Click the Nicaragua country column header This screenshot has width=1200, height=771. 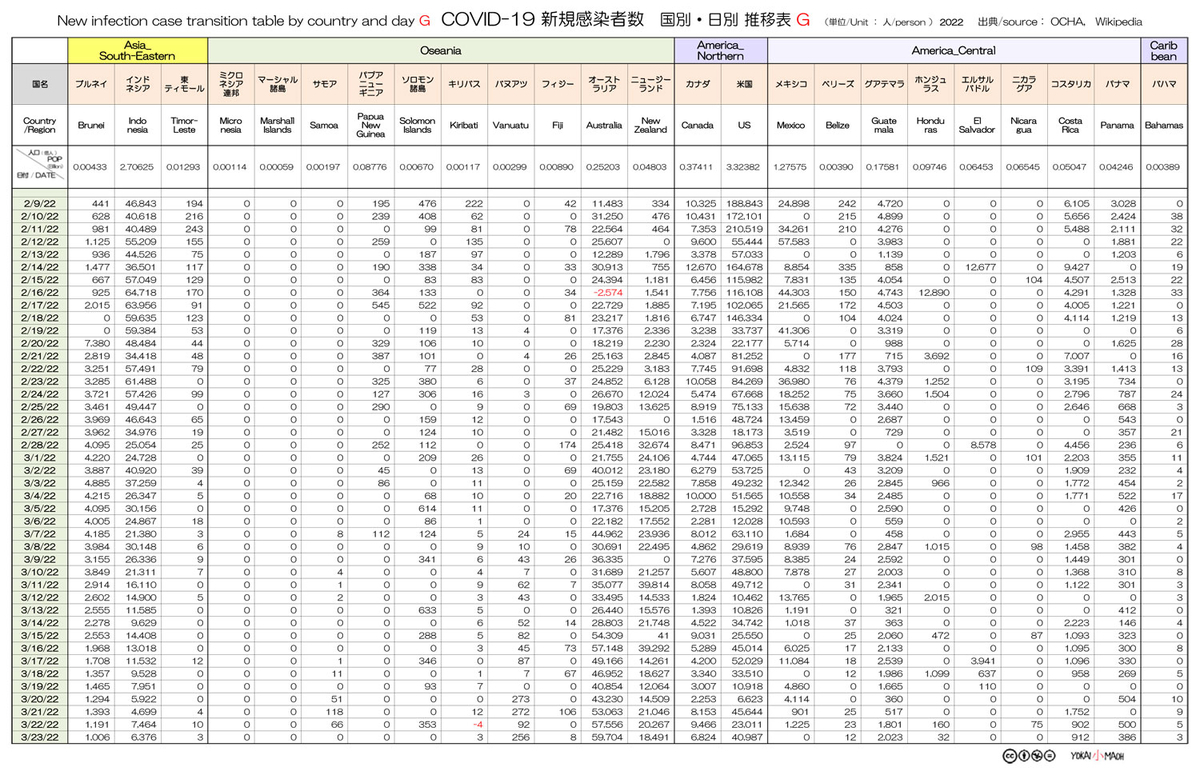coord(1023,125)
